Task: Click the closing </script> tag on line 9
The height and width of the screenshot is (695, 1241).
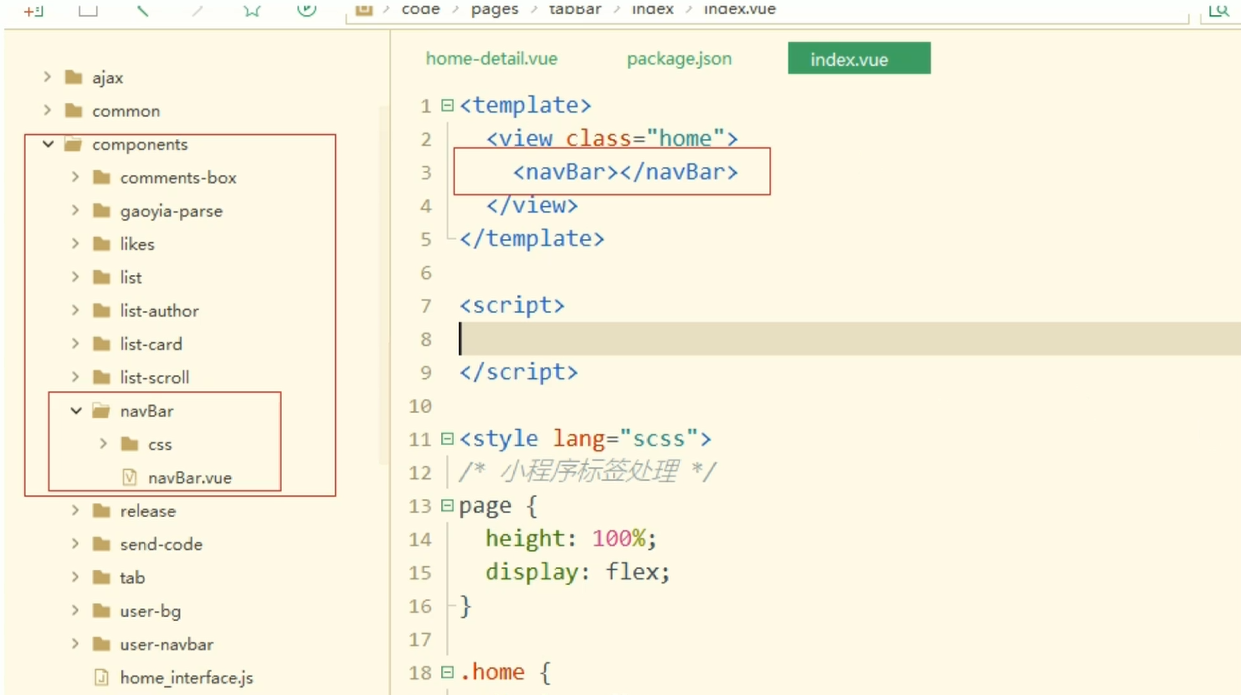Action: [519, 372]
